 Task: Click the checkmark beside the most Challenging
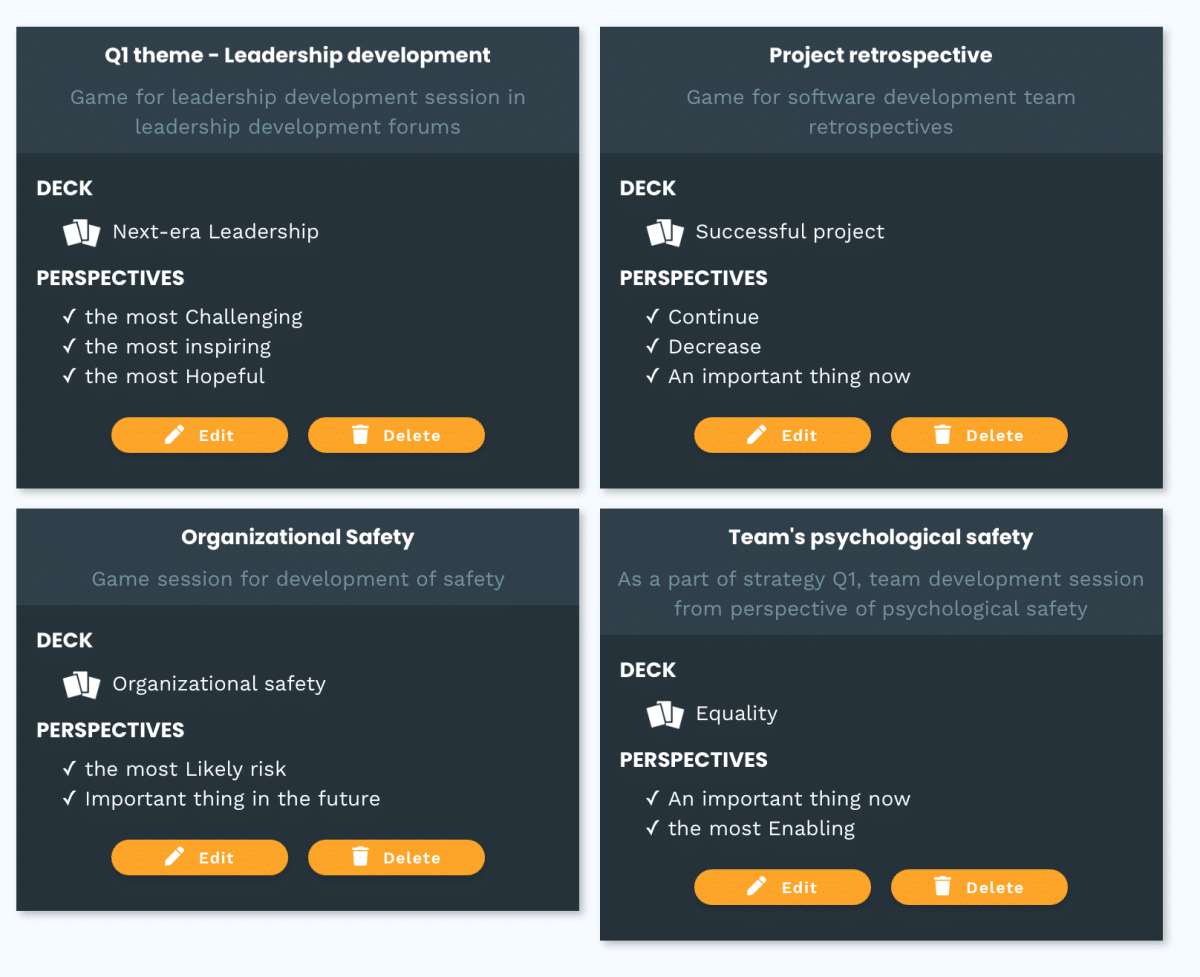(69, 317)
